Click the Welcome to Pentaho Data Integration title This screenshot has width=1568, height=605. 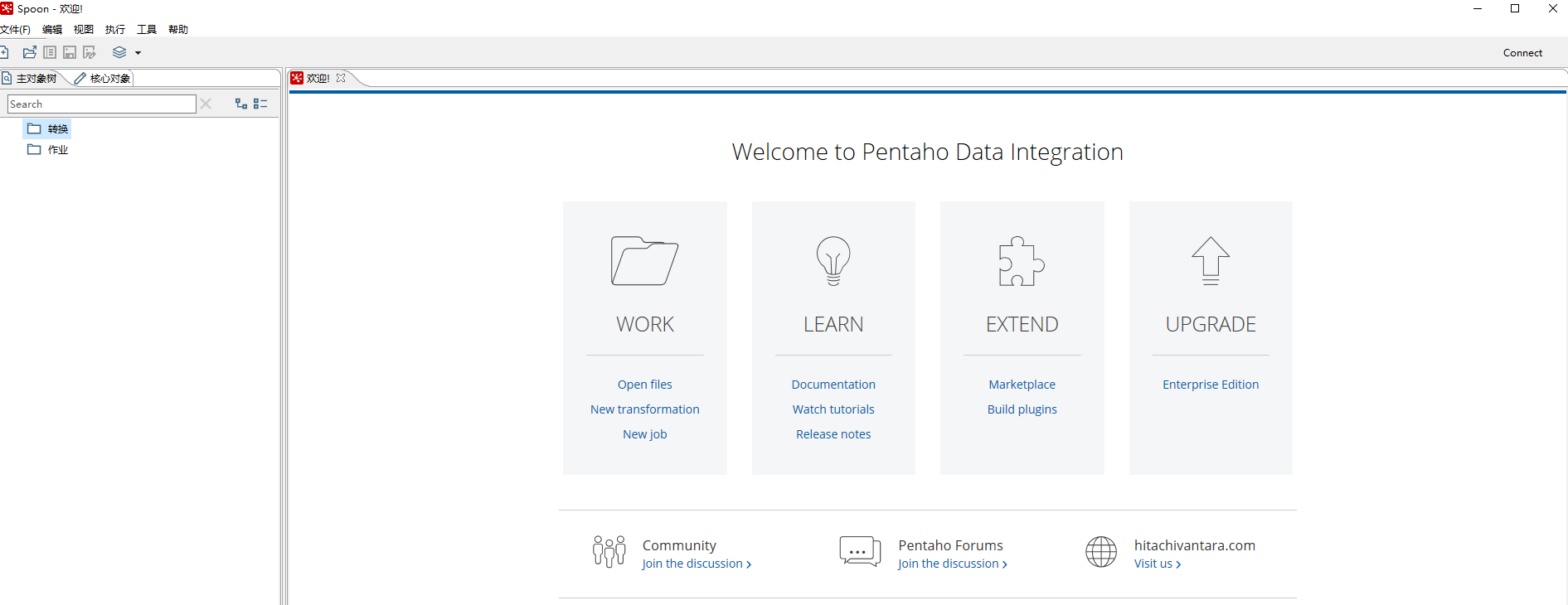[927, 152]
